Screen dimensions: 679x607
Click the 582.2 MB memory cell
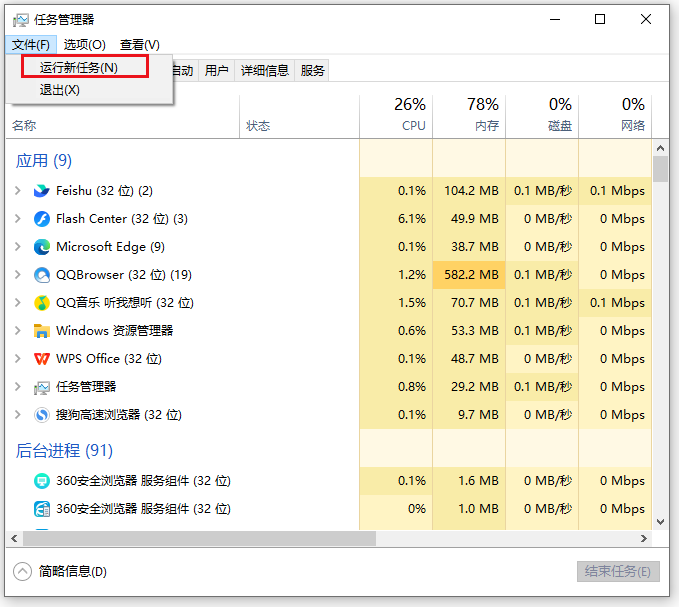pyautogui.click(x=469, y=275)
